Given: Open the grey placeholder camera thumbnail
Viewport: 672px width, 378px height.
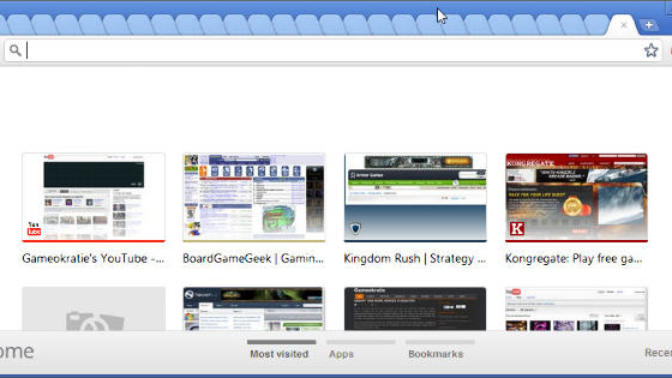Looking at the screenshot, I should coord(93,309).
